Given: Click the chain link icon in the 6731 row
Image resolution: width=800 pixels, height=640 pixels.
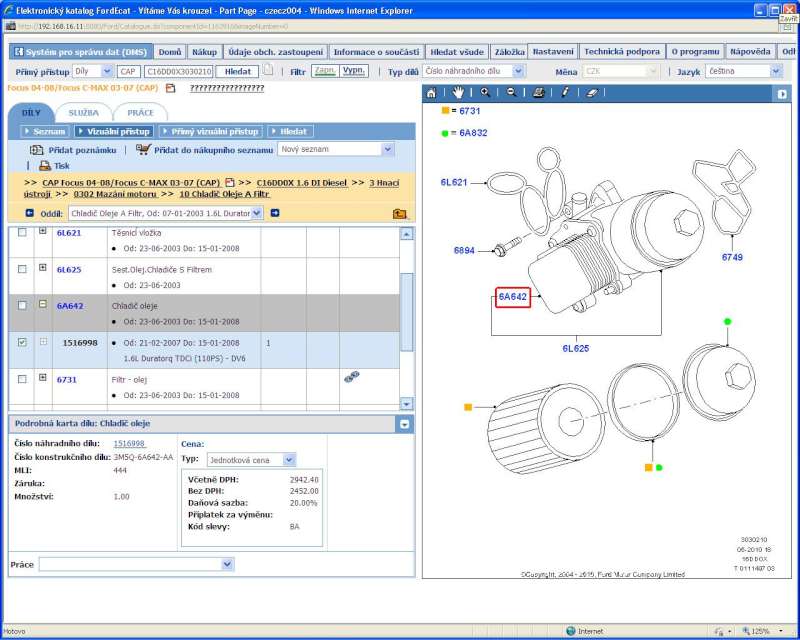Looking at the screenshot, I should tap(351, 377).
